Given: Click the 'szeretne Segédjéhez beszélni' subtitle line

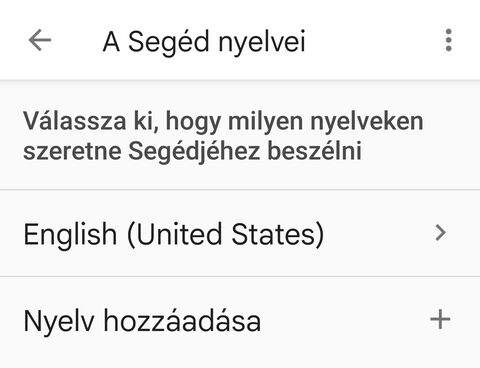Looking at the screenshot, I should pyautogui.click(x=192, y=152).
